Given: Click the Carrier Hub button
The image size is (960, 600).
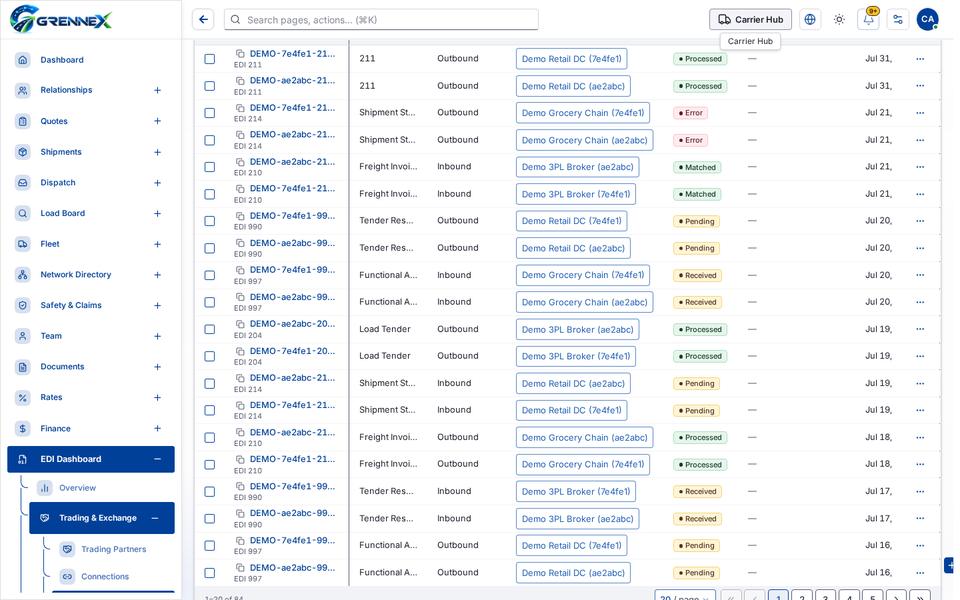Looking at the screenshot, I should pos(750,20).
